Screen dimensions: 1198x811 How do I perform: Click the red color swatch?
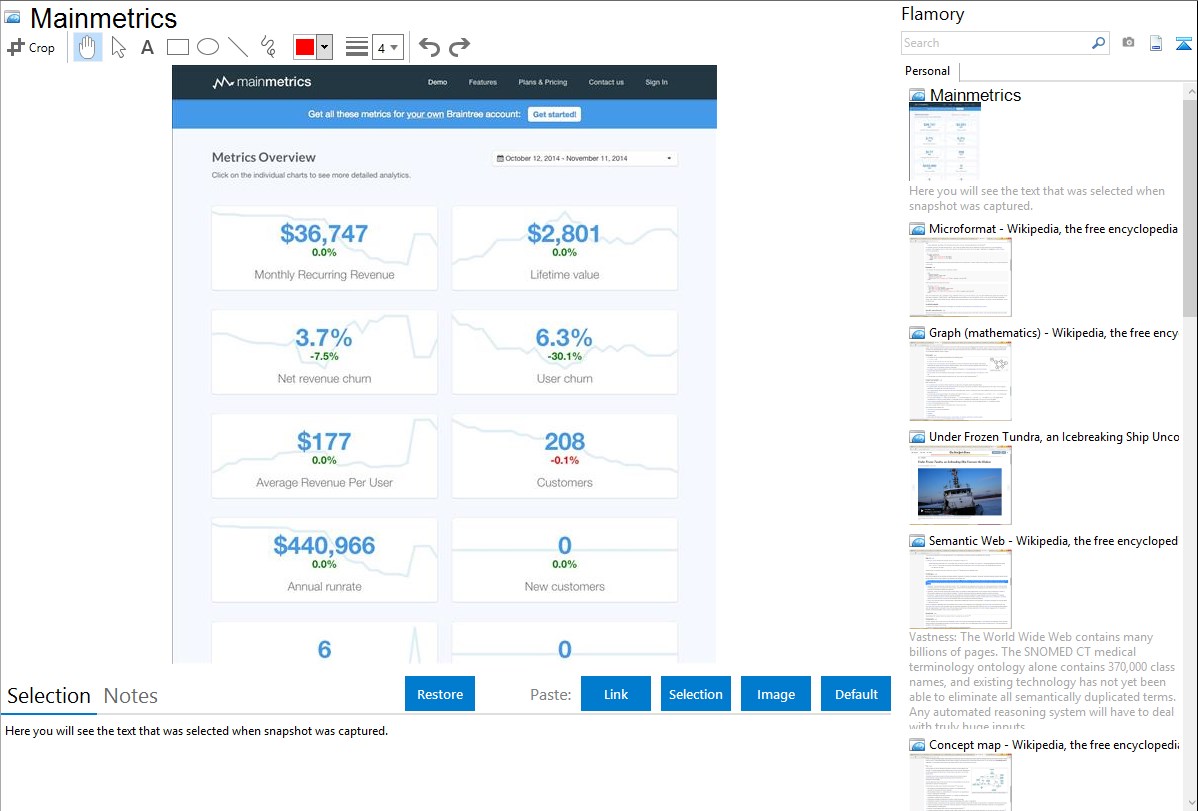click(x=305, y=47)
